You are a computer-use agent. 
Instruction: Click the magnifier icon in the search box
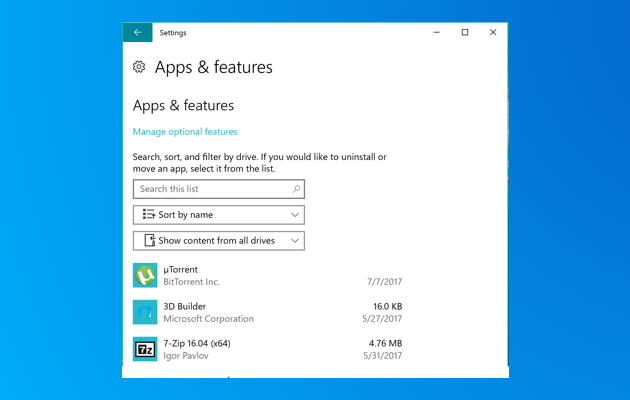[x=296, y=189]
